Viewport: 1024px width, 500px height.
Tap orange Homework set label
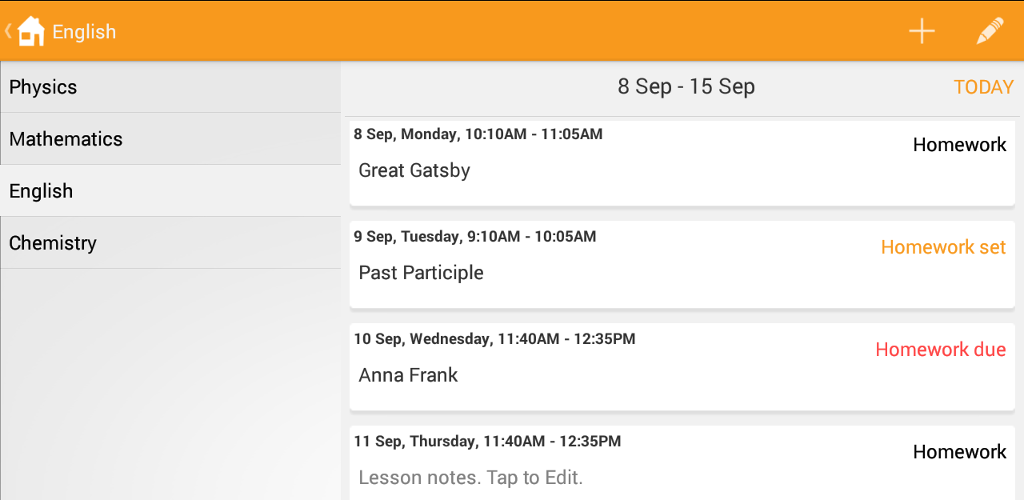[944, 247]
